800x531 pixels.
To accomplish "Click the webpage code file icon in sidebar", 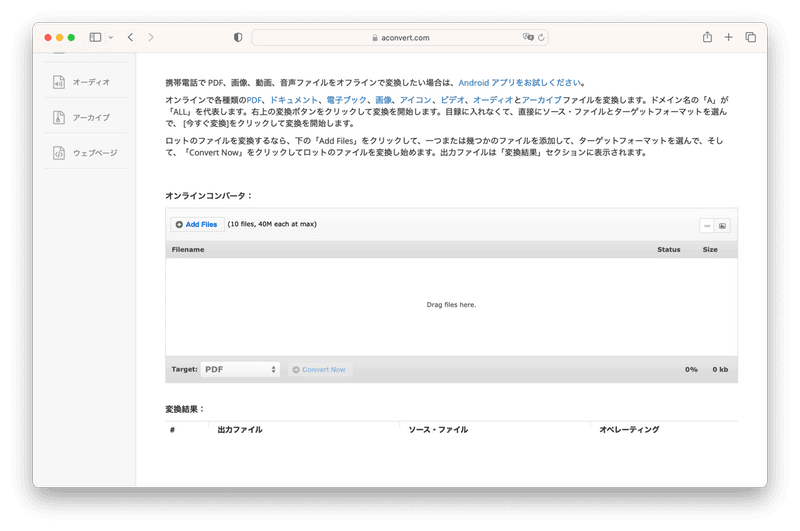I will 59,152.
